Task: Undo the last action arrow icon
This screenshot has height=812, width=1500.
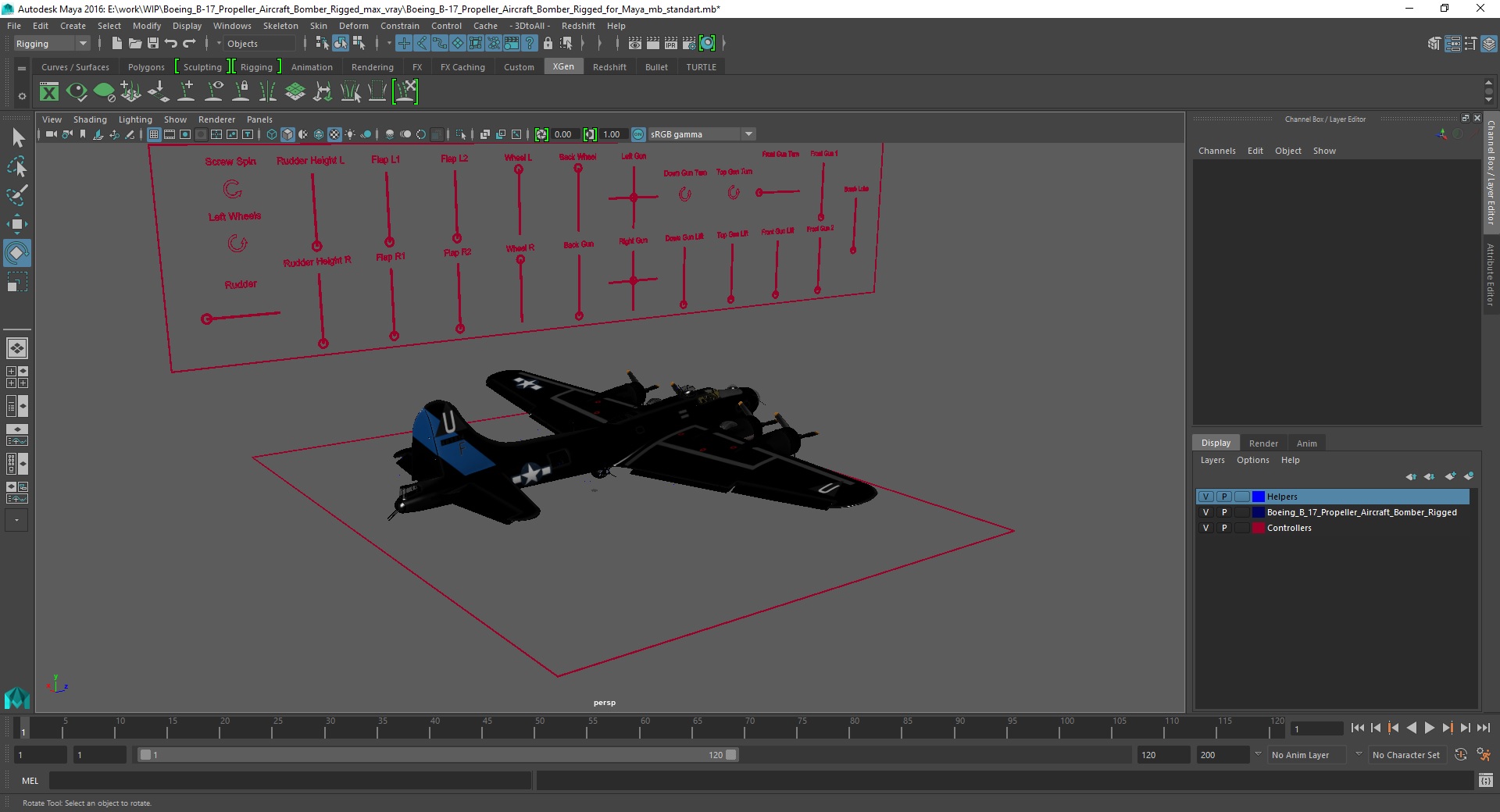Action: [171, 44]
